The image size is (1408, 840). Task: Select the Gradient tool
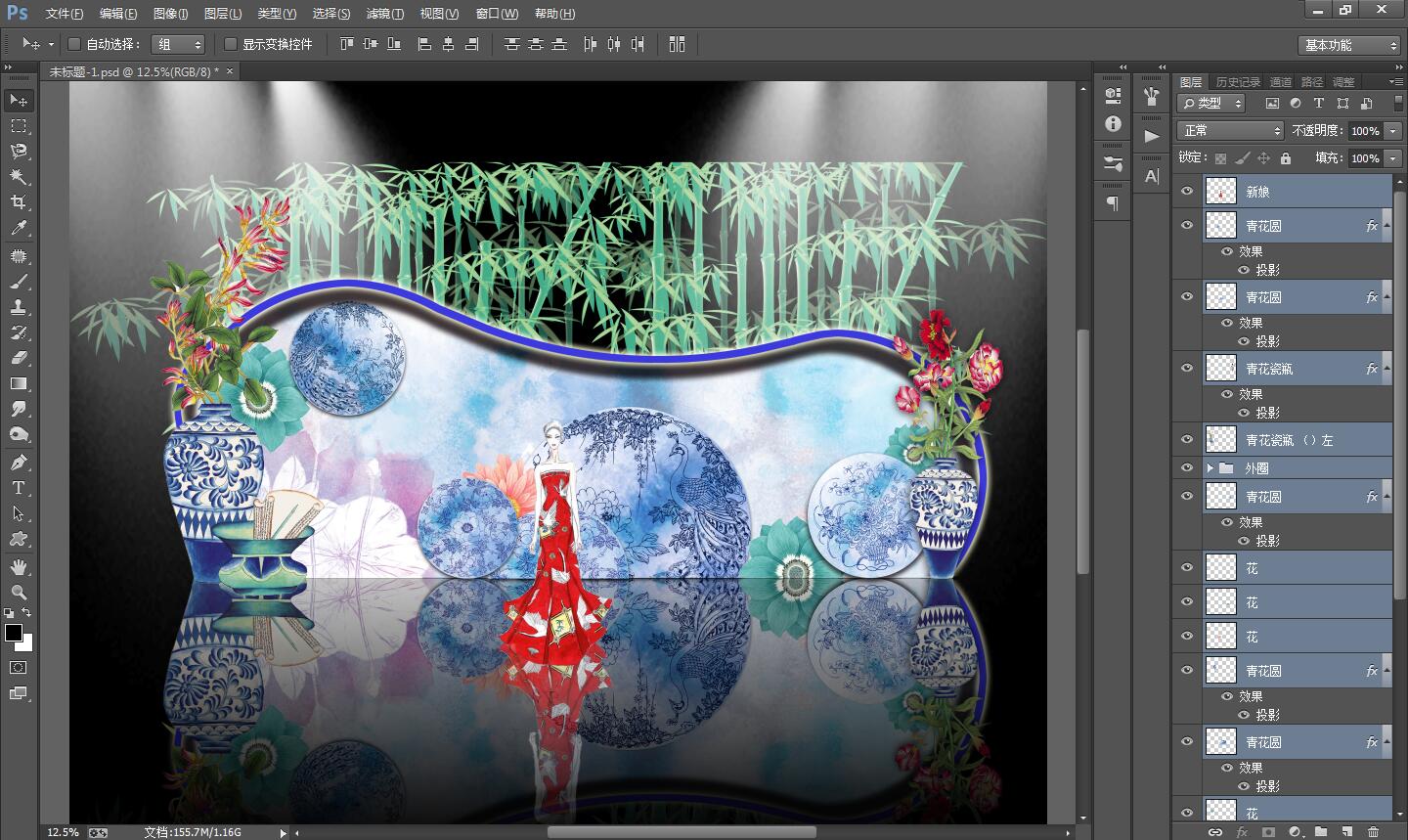(x=18, y=383)
